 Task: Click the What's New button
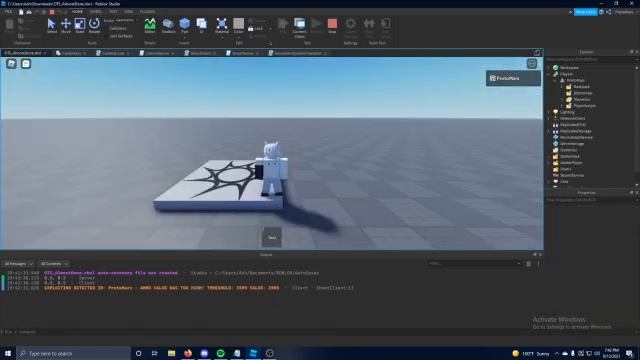coord(586,12)
